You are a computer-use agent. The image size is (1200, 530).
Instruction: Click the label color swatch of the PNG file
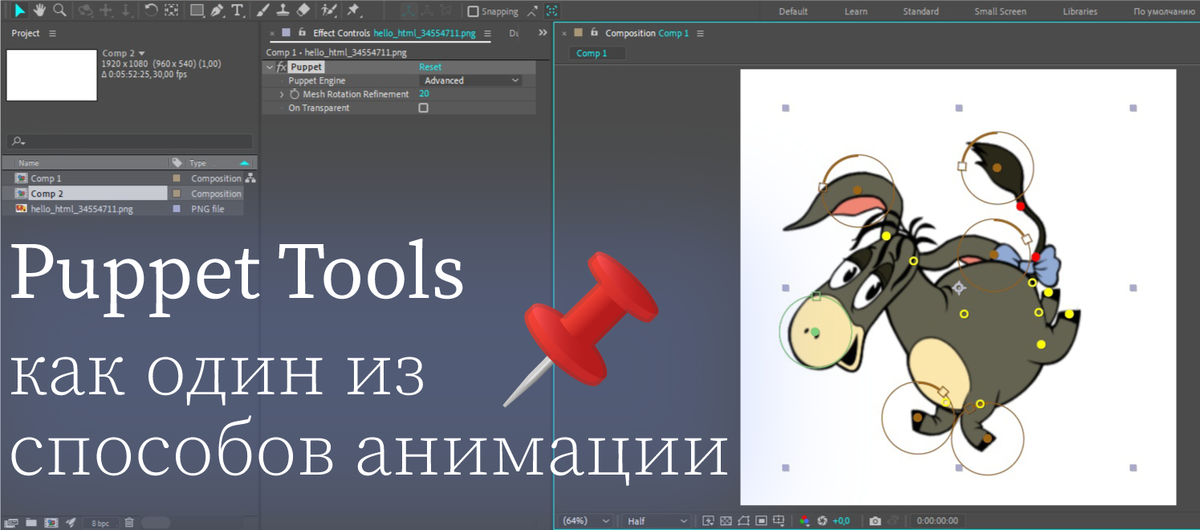click(x=177, y=209)
